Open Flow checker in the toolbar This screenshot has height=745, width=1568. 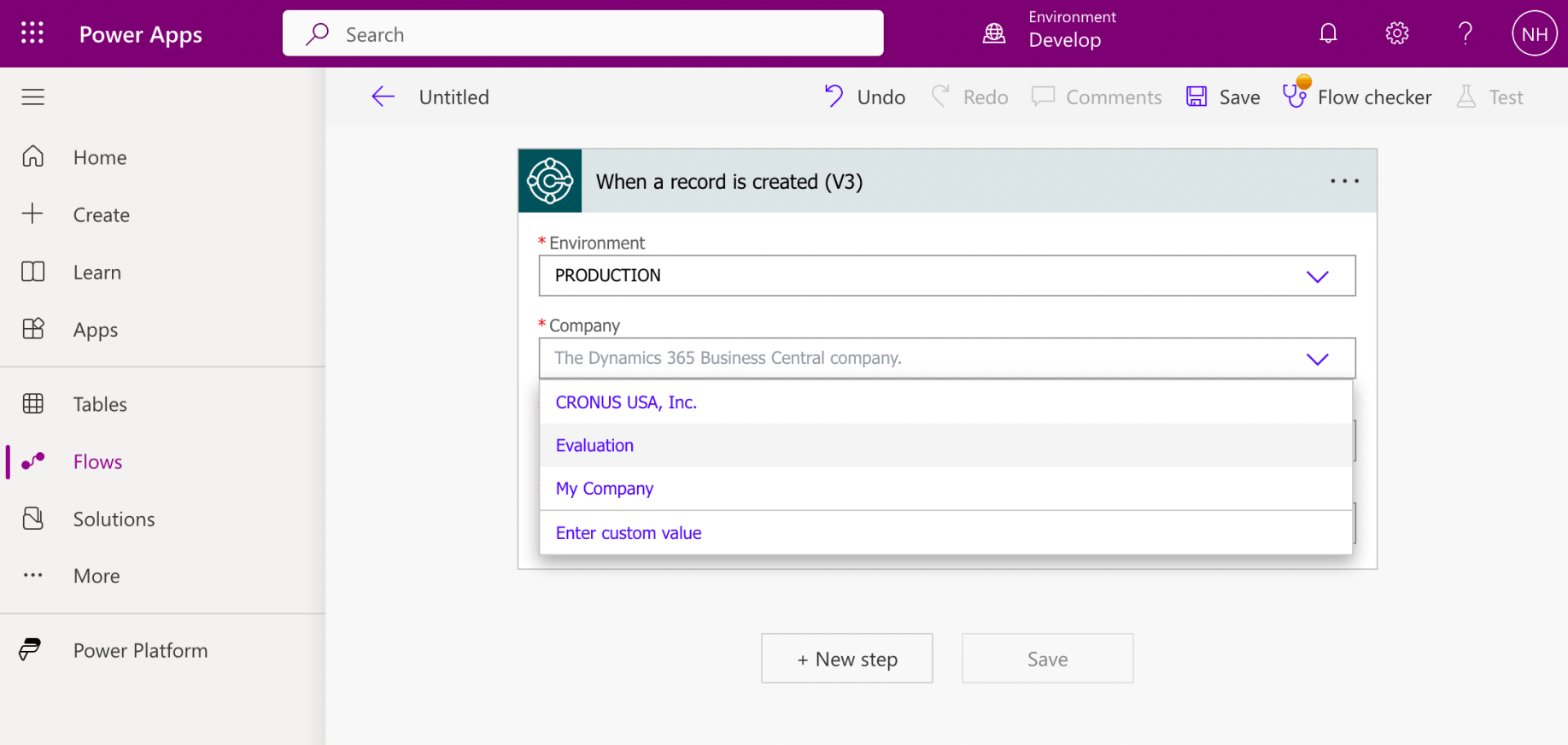click(1357, 97)
